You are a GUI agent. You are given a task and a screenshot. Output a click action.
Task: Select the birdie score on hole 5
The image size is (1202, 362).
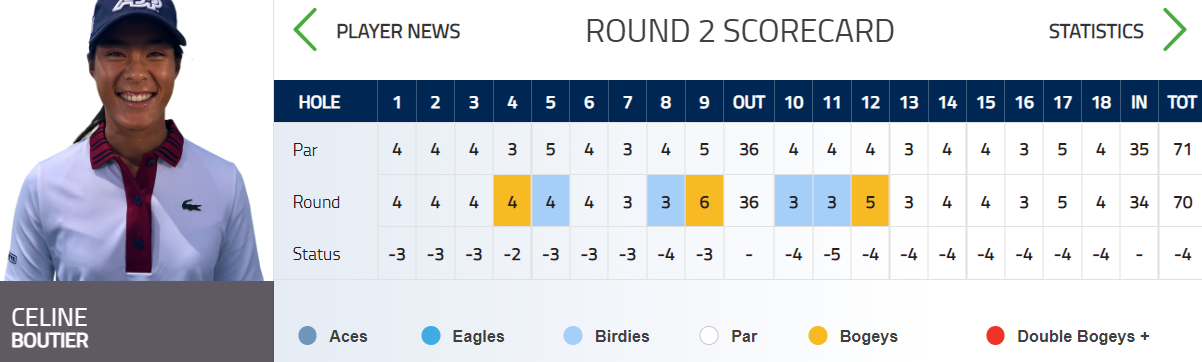[551, 202]
